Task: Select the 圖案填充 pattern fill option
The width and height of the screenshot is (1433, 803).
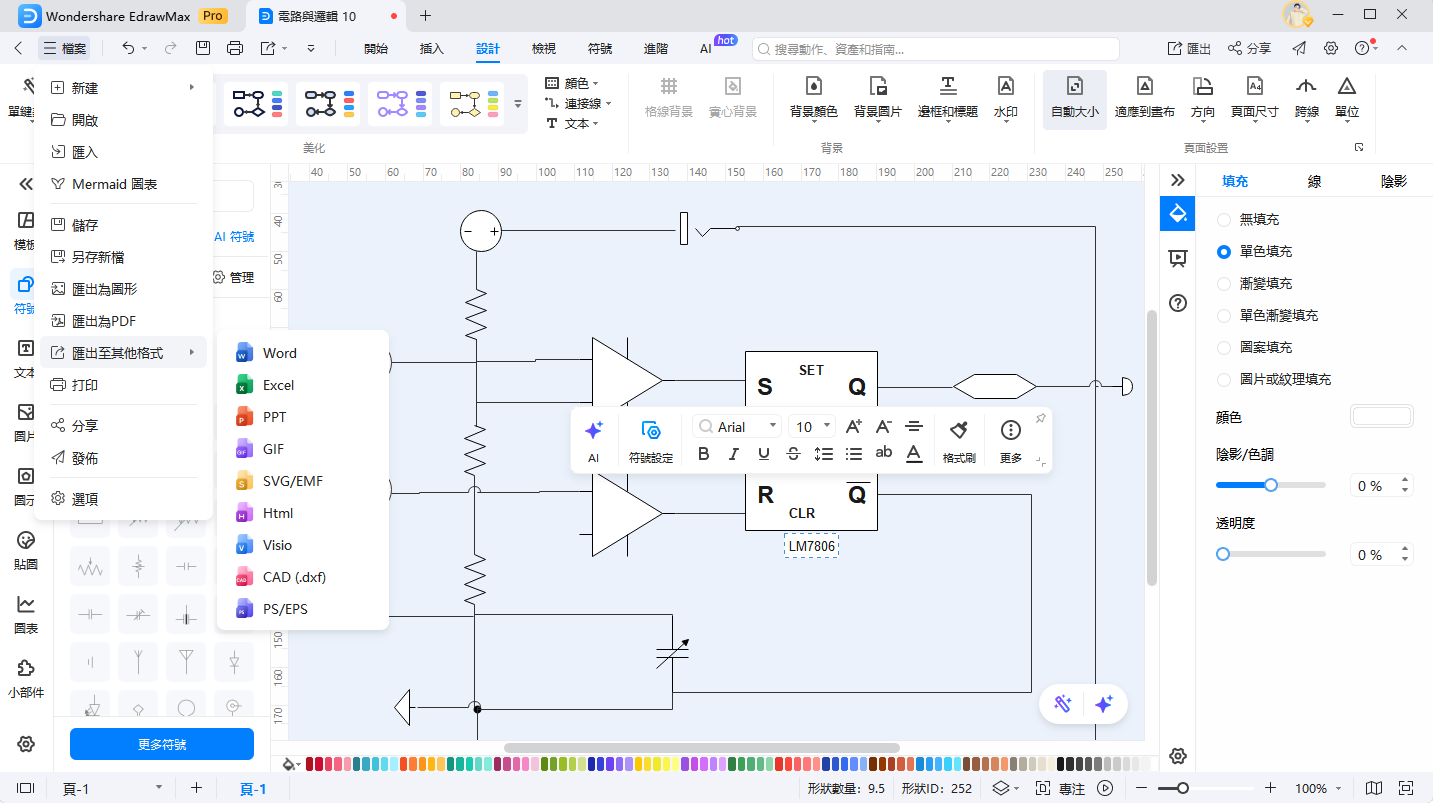Action: [x=1224, y=347]
